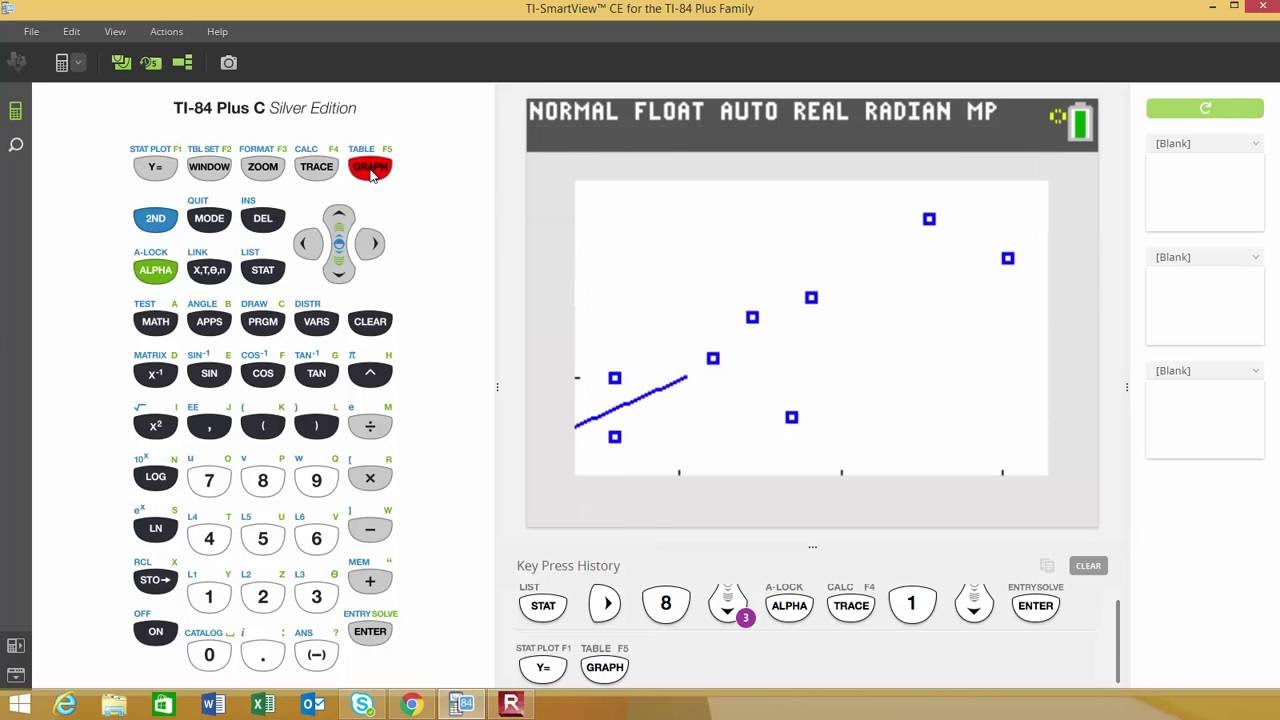Click the SIN key
1280x720 pixels.
(209, 374)
